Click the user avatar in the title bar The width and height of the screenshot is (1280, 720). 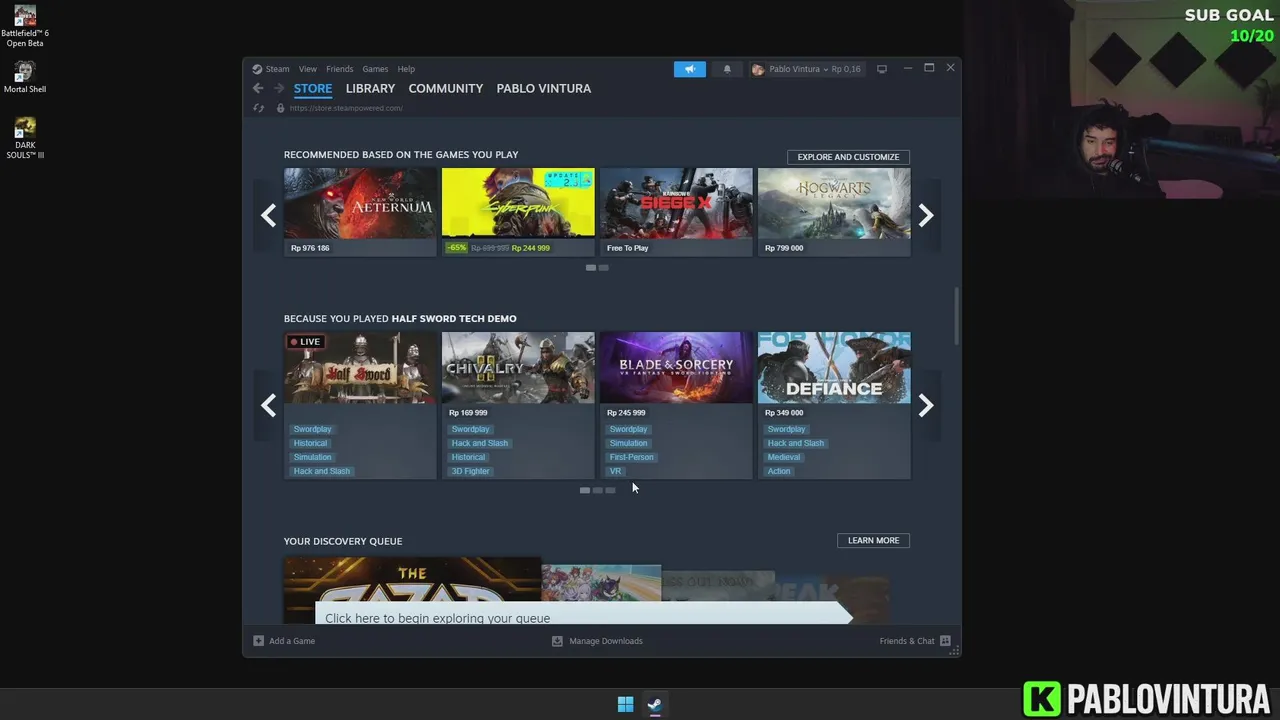[x=758, y=69]
